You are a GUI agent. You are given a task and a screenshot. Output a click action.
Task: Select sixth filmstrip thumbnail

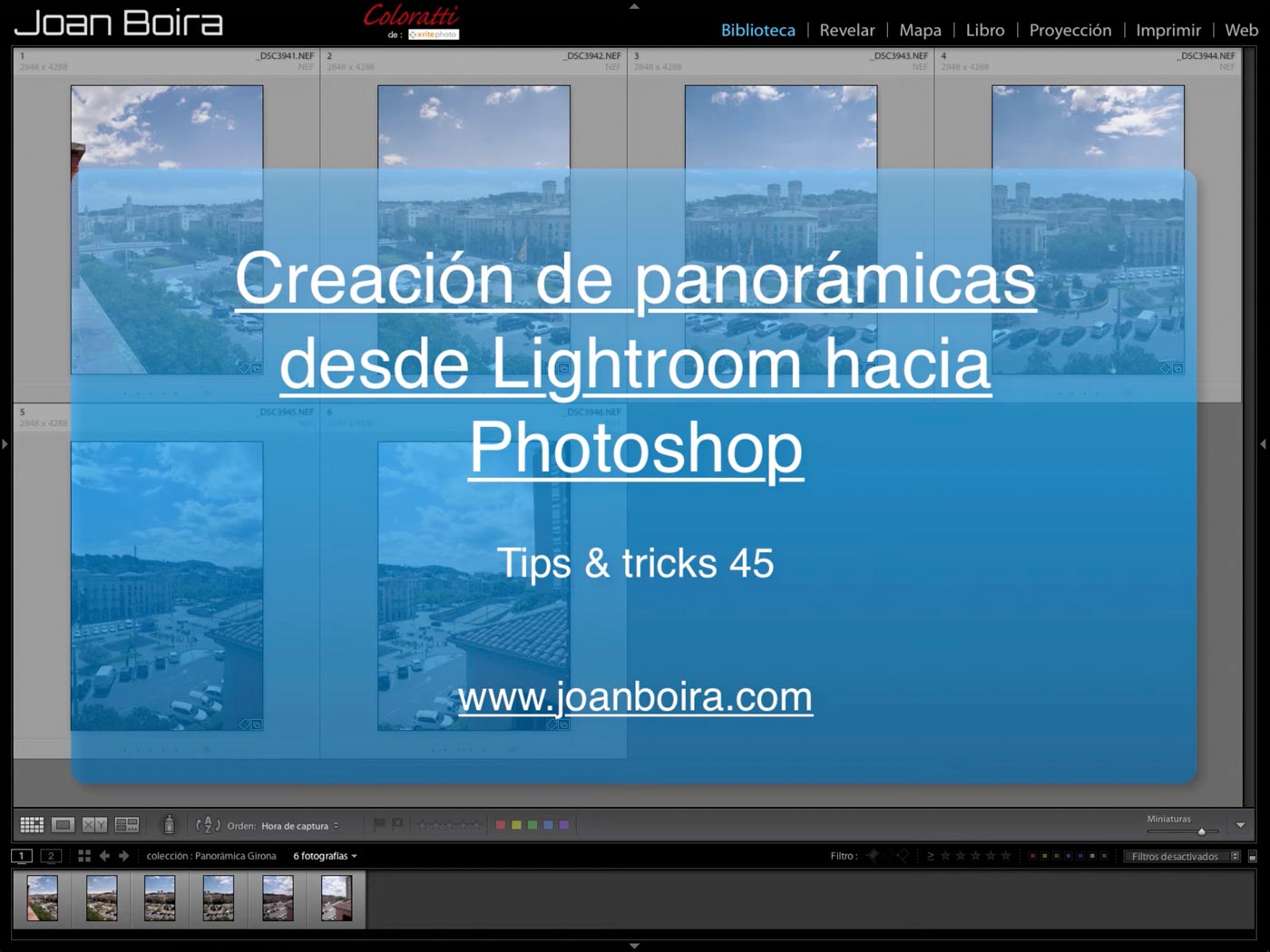[x=337, y=899]
